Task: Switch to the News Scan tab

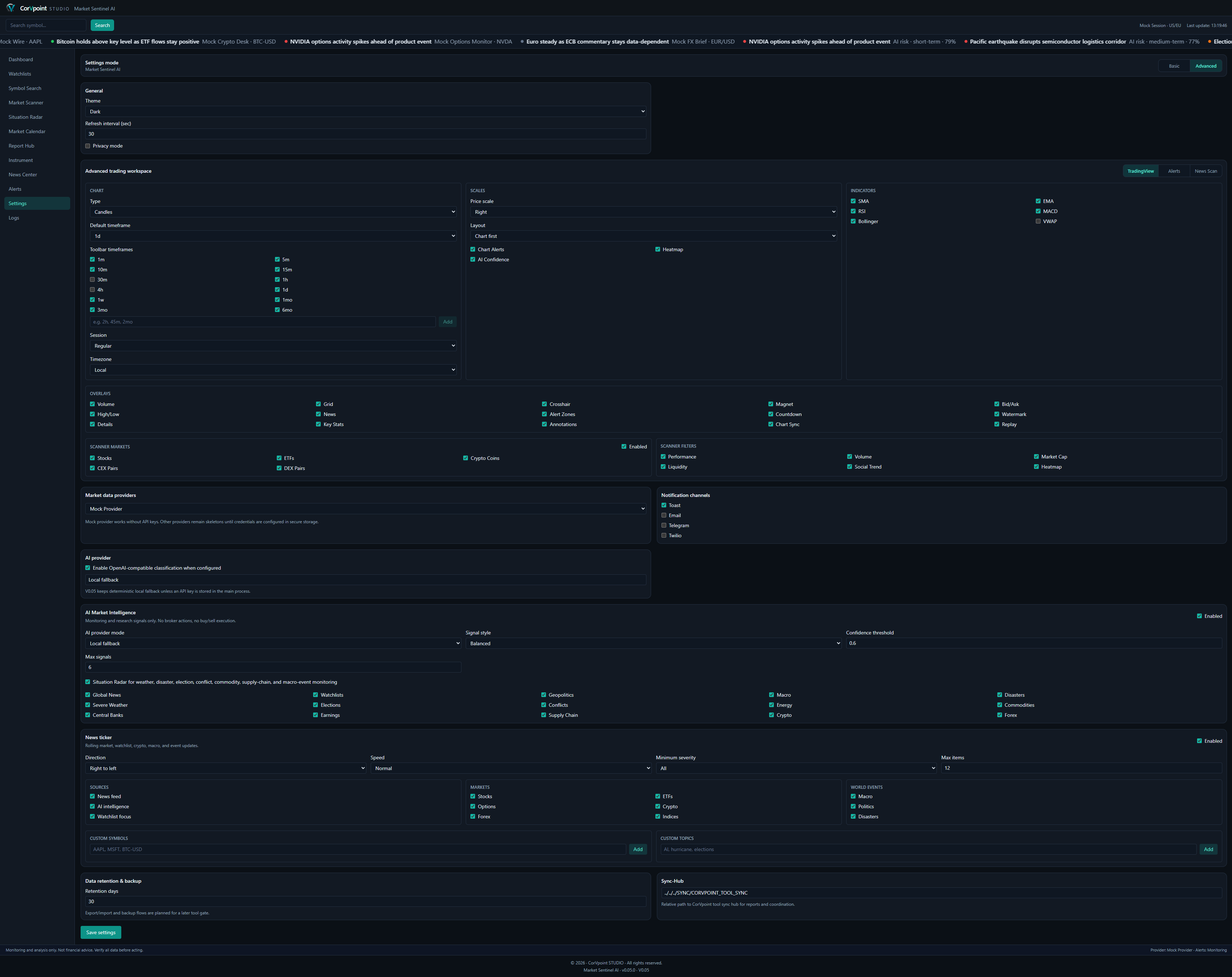Action: 1206,171
